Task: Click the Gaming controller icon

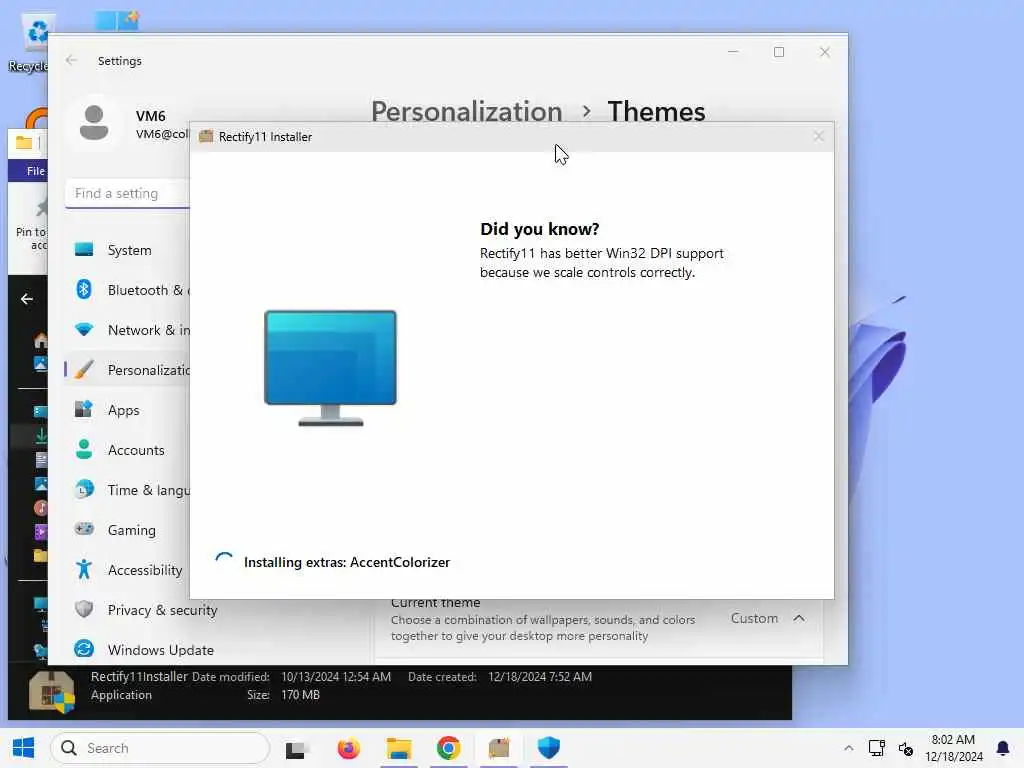Action: tap(84, 528)
